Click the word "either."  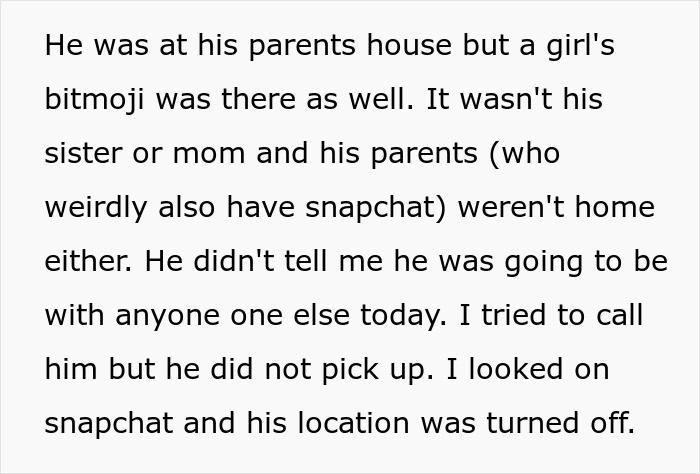pos(85,262)
